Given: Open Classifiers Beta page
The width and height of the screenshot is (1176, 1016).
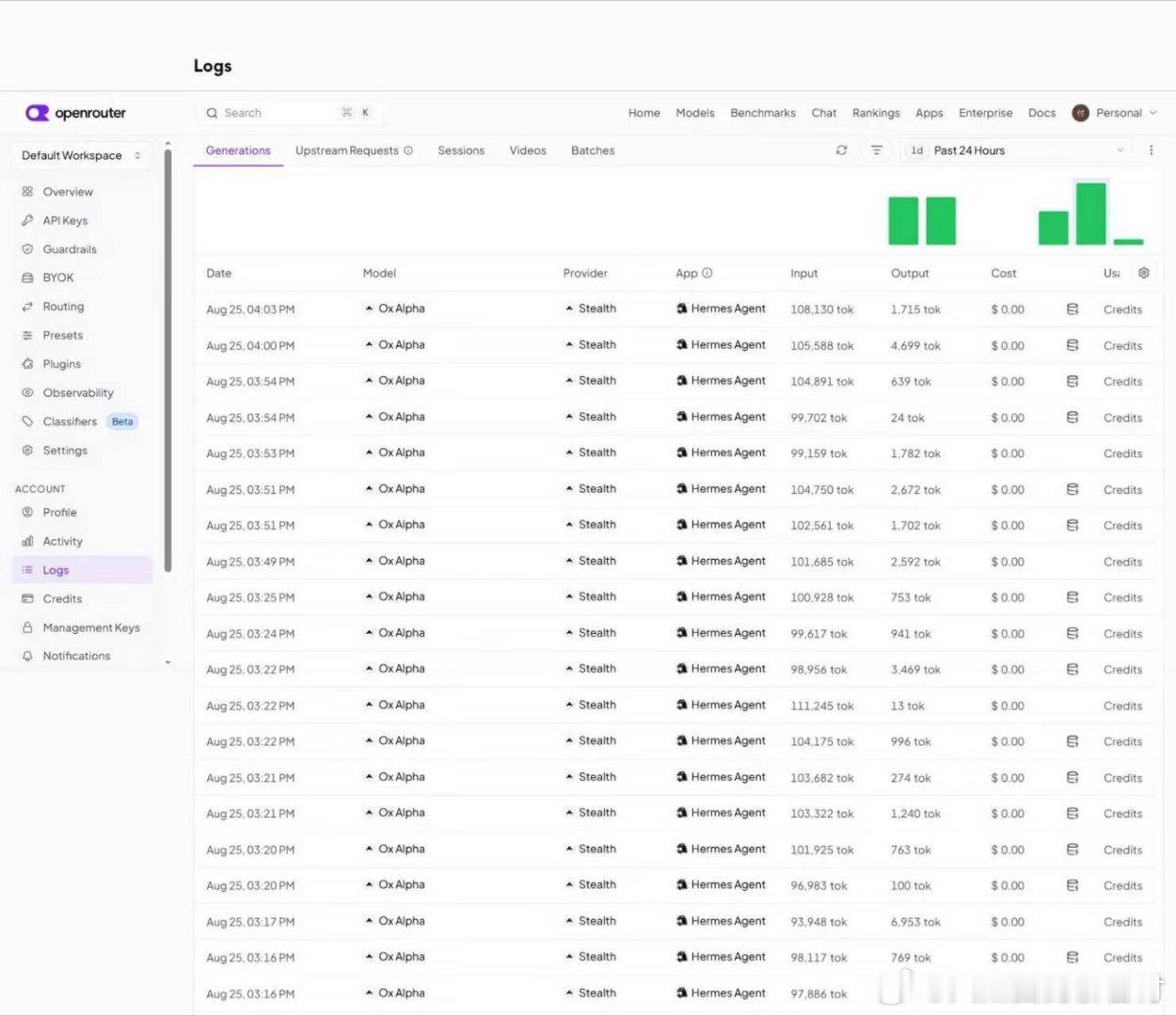Looking at the screenshot, I should point(80,421).
